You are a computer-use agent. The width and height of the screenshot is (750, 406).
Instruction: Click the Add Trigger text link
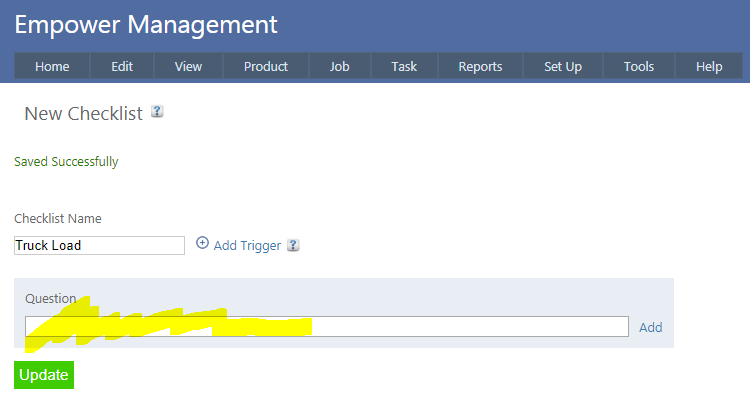tap(247, 245)
